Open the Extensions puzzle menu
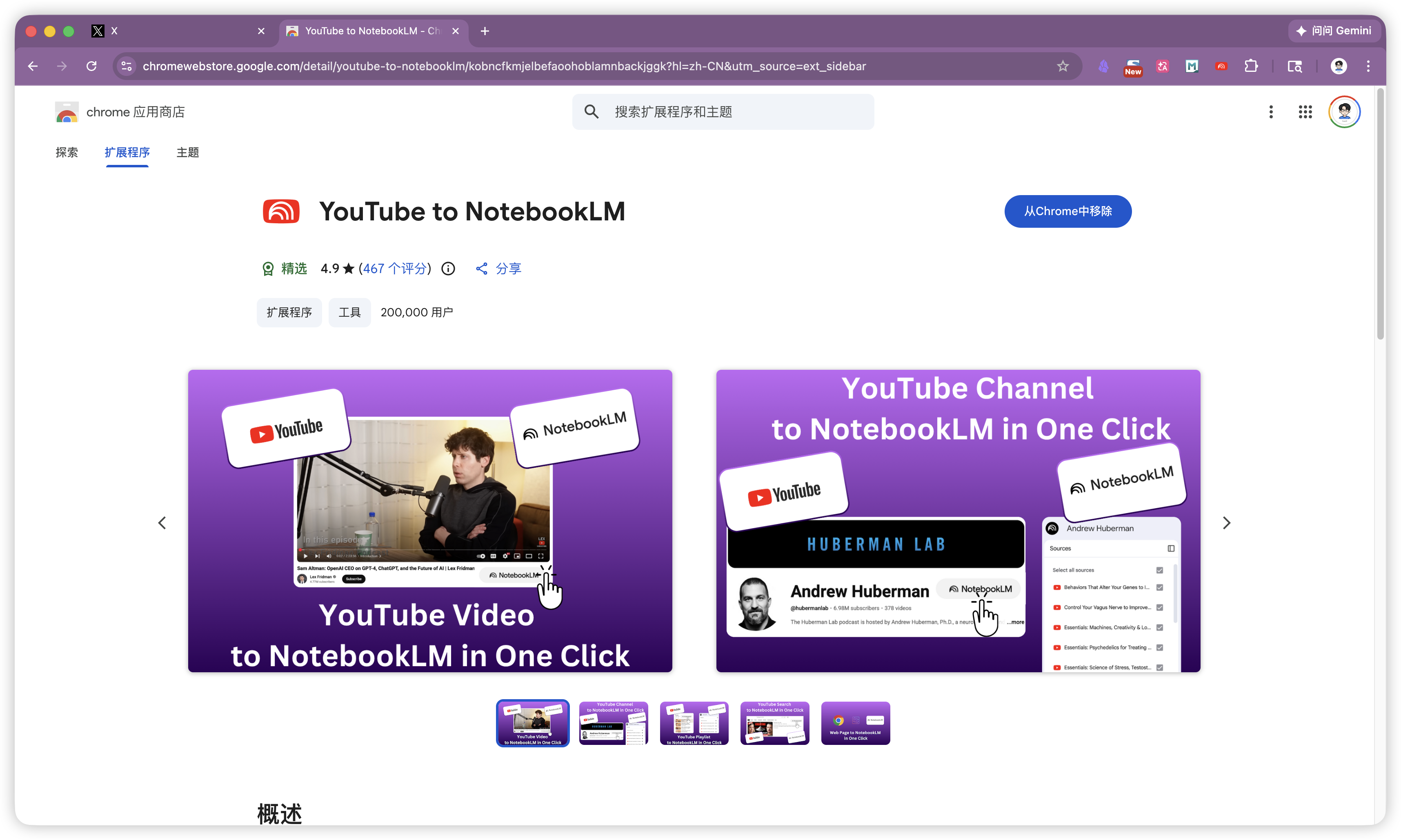Screen dimensions: 1401x840 coord(1251,66)
